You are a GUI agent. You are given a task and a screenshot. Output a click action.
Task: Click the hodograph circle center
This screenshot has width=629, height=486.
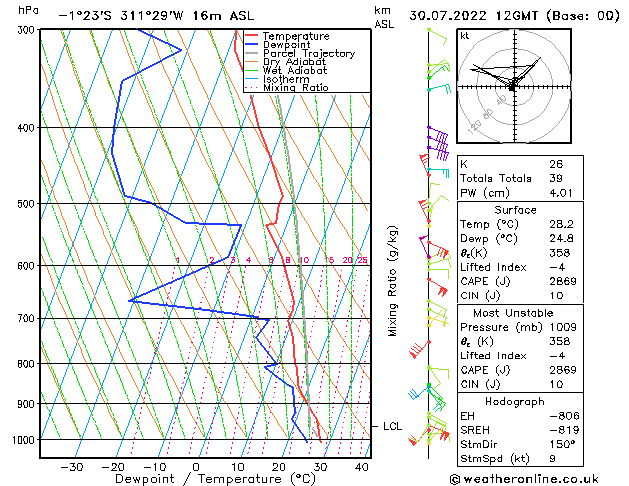click(x=514, y=86)
